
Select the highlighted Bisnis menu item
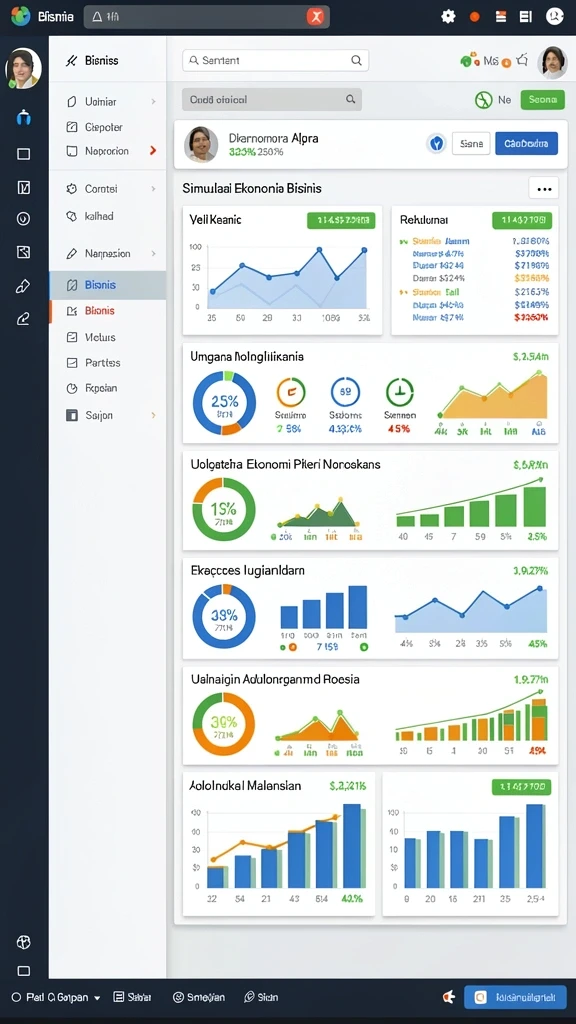click(x=108, y=285)
